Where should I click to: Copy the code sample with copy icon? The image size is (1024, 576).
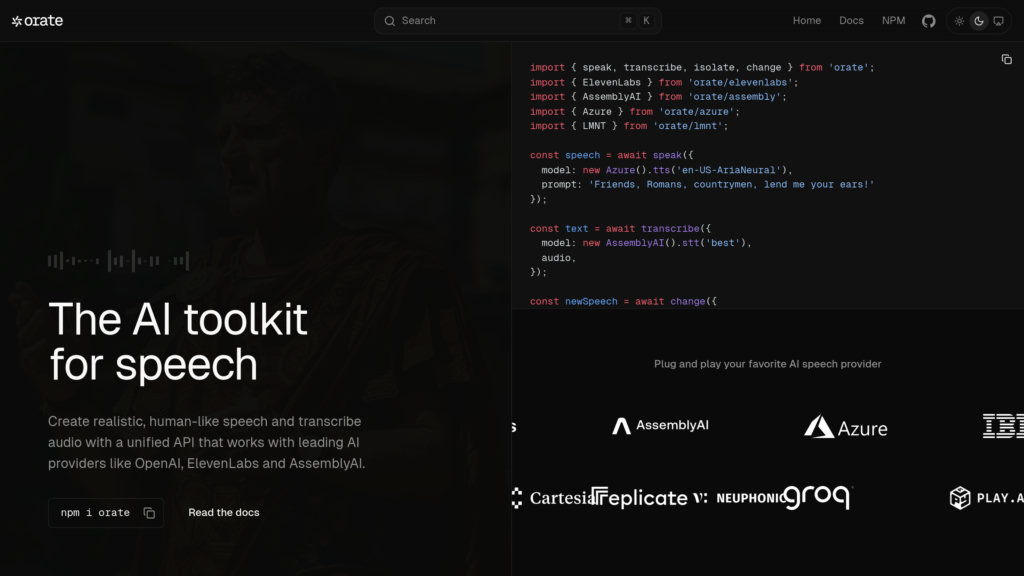tap(1006, 59)
